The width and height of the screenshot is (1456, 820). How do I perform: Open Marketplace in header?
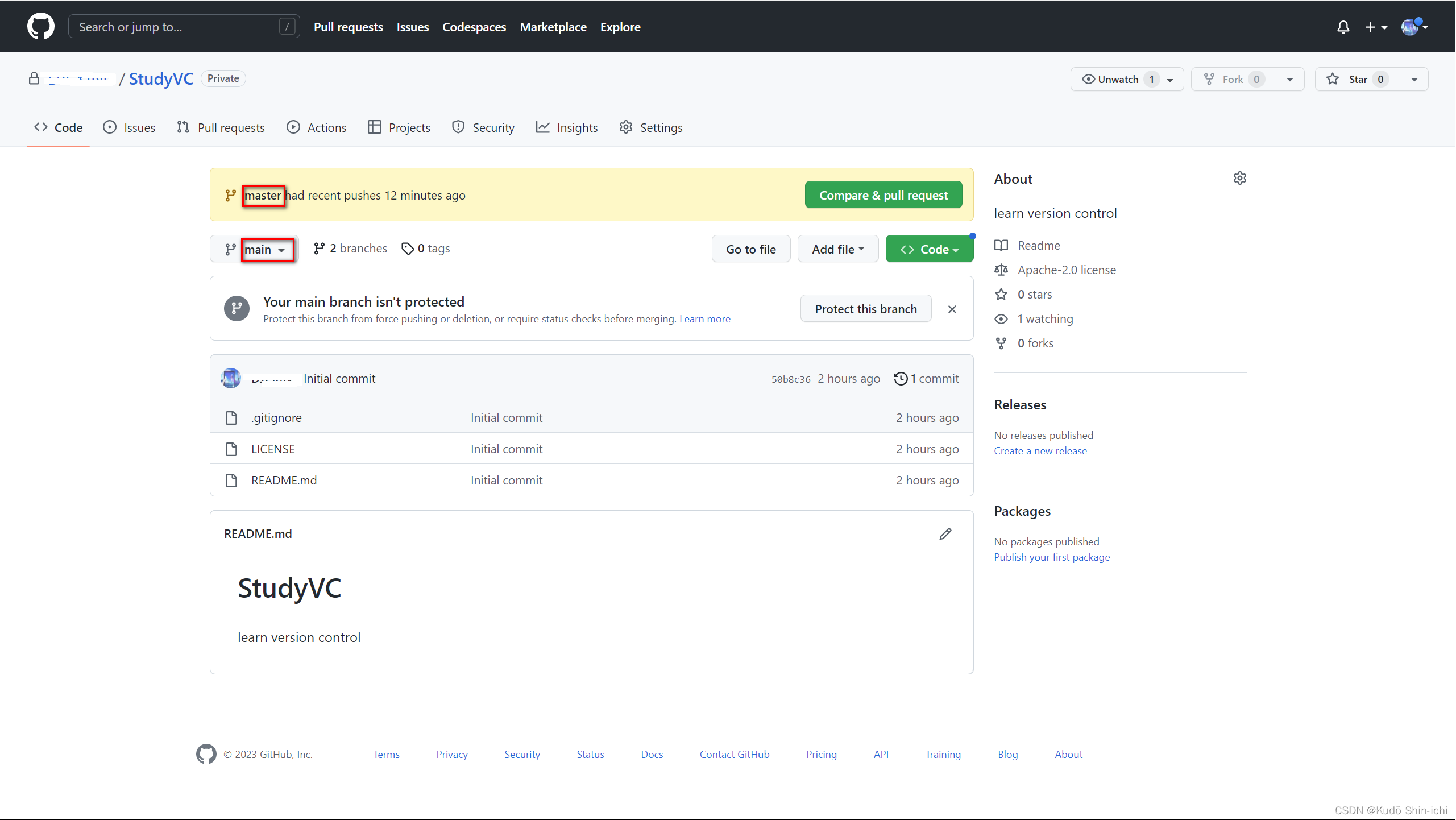pos(553,27)
